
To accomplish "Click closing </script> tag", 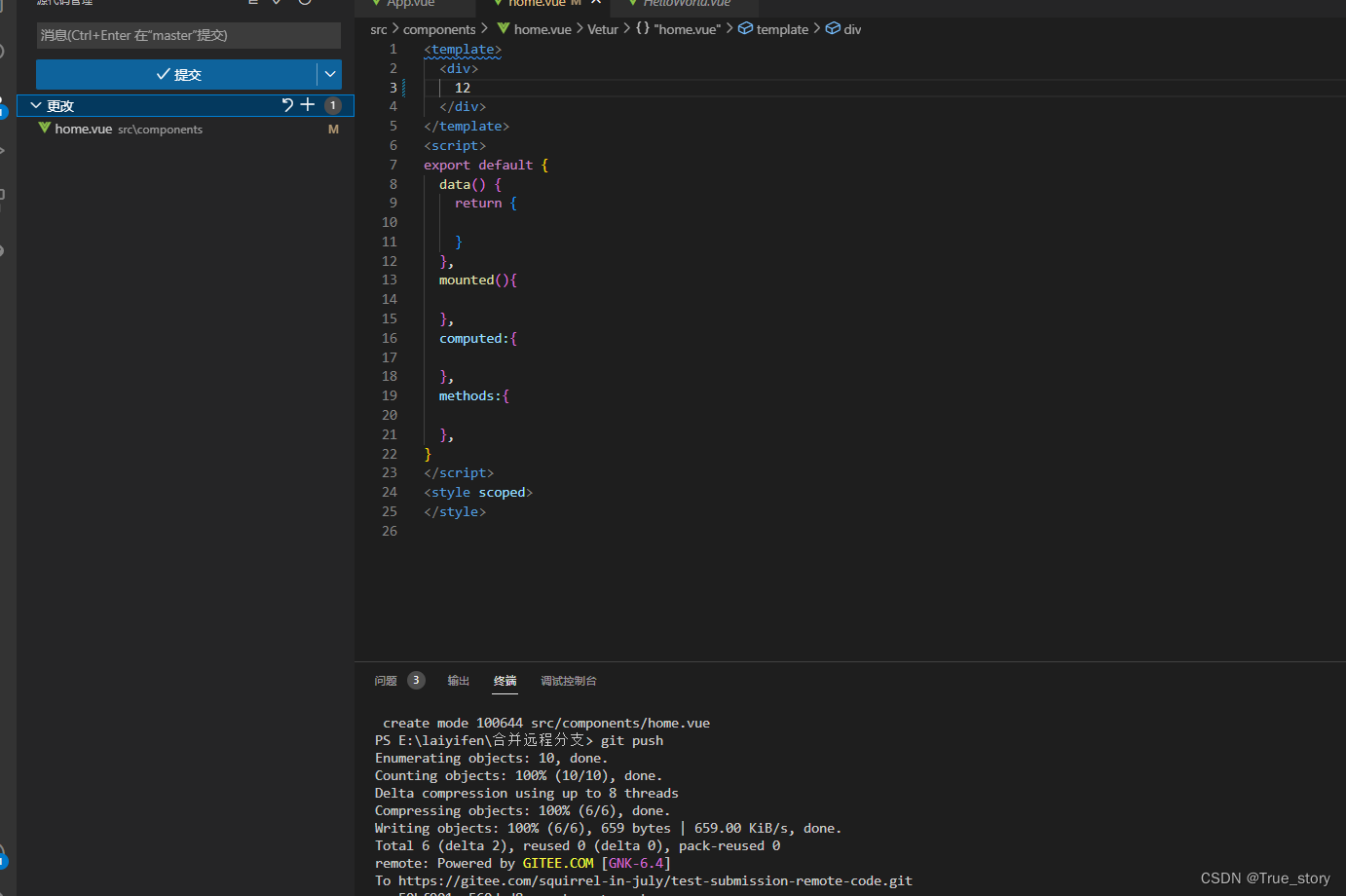I will coord(459,472).
